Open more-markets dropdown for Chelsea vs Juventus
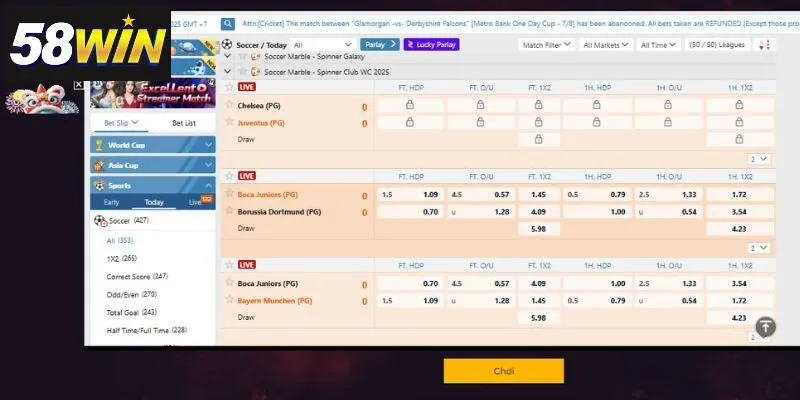The height and width of the screenshot is (400, 800). pyautogui.click(x=759, y=159)
